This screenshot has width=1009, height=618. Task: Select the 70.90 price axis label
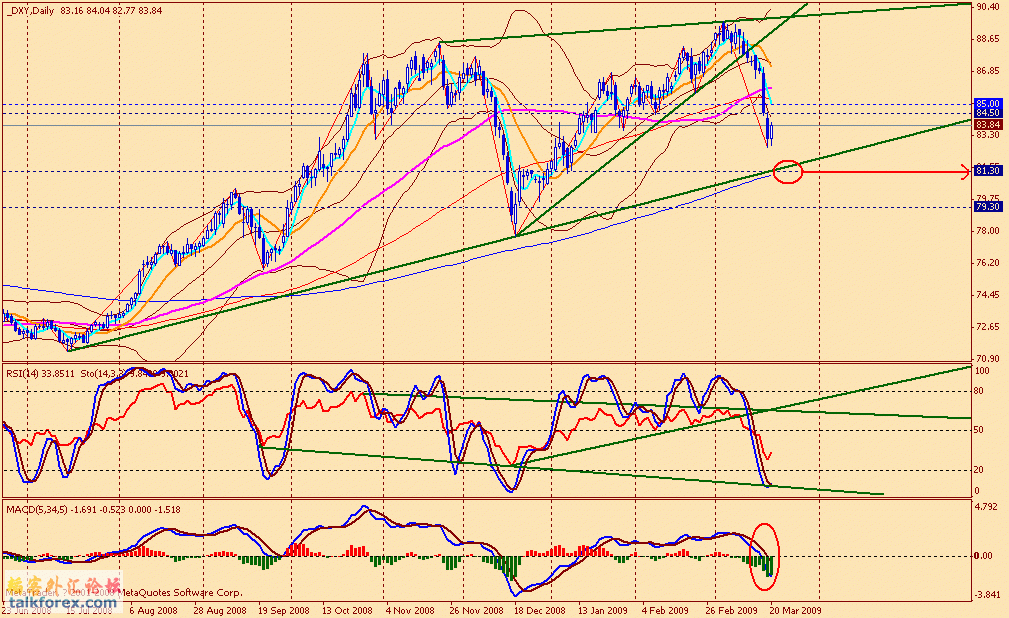pos(988,359)
